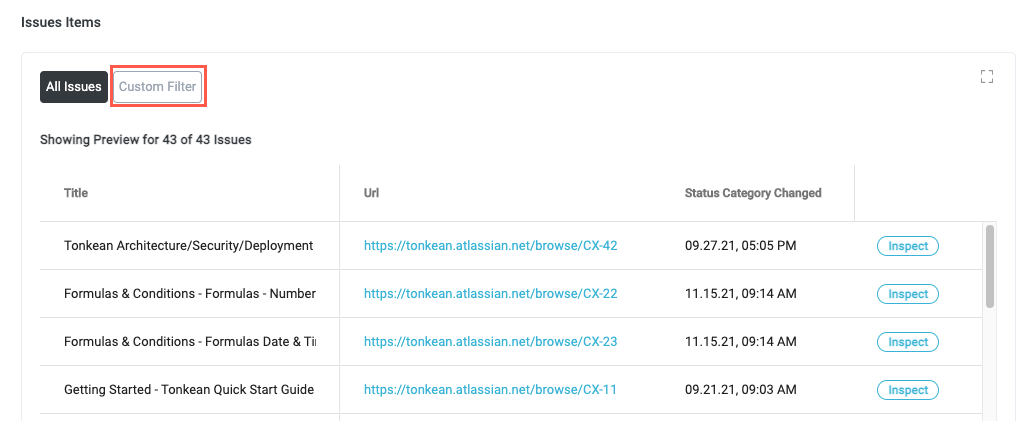This screenshot has width=1026, height=421.
Task: Visit the CX-11 issue URL
Action: 490,390
